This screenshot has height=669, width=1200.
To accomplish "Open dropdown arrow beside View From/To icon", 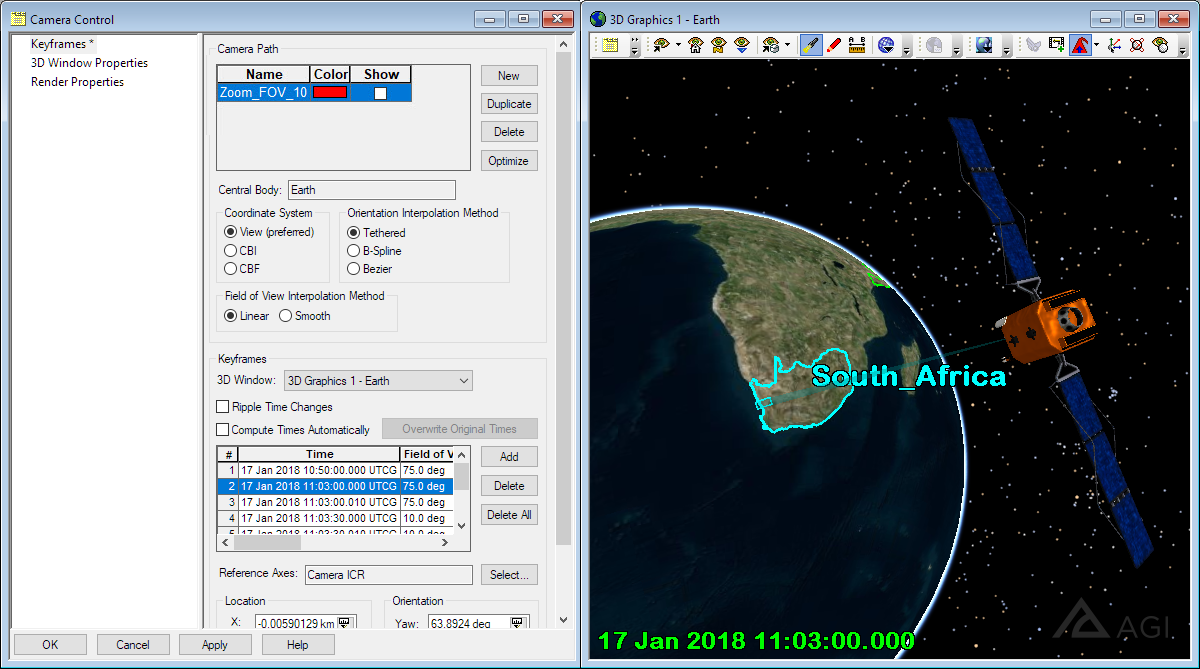I will [678, 45].
